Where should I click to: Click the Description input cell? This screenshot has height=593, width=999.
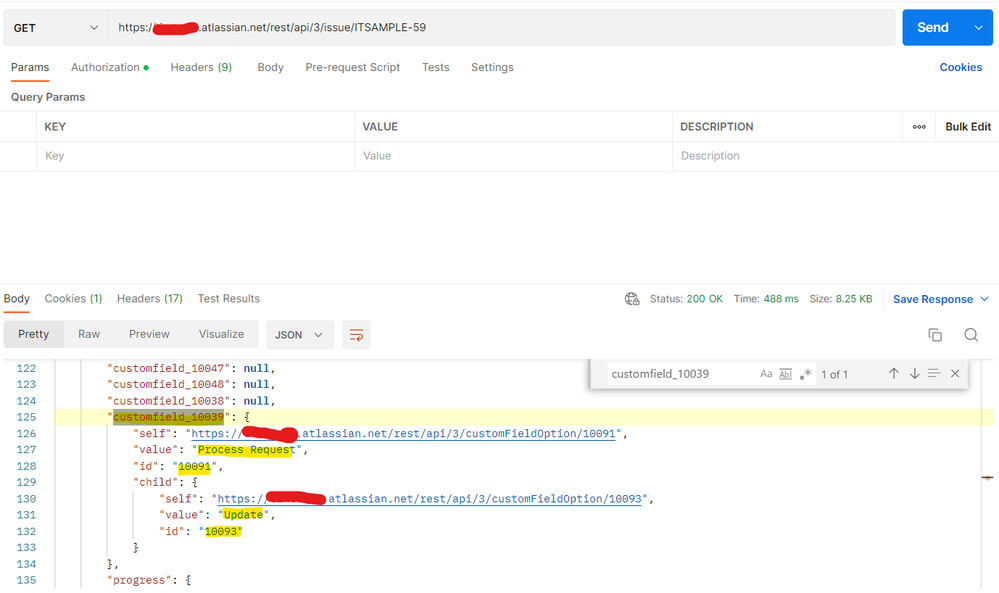click(835, 156)
